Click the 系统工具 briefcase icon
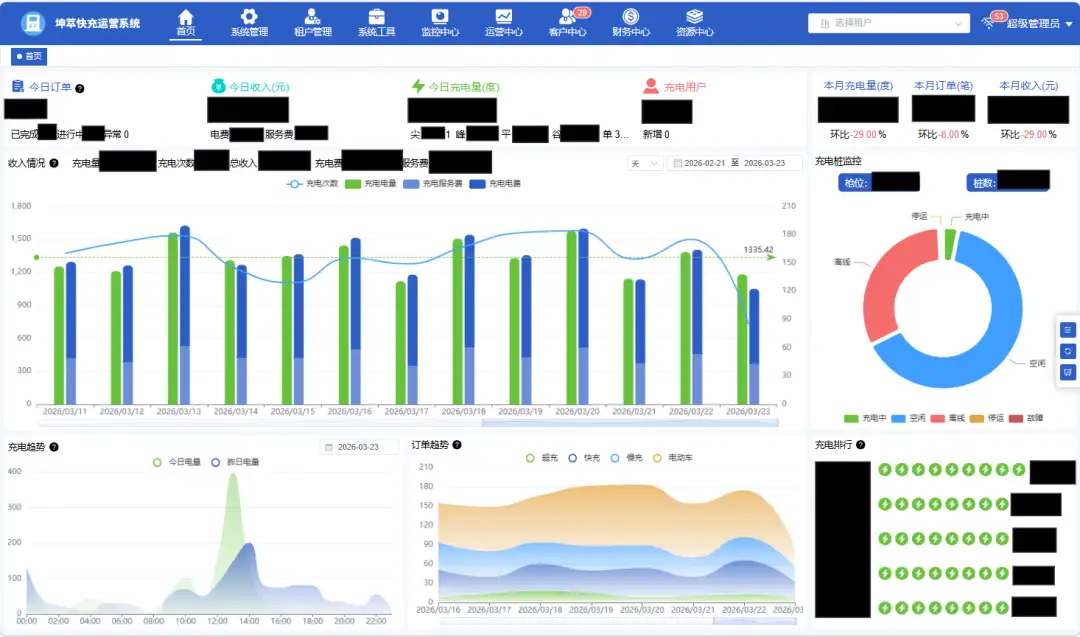The image size is (1080, 637). 377,17
